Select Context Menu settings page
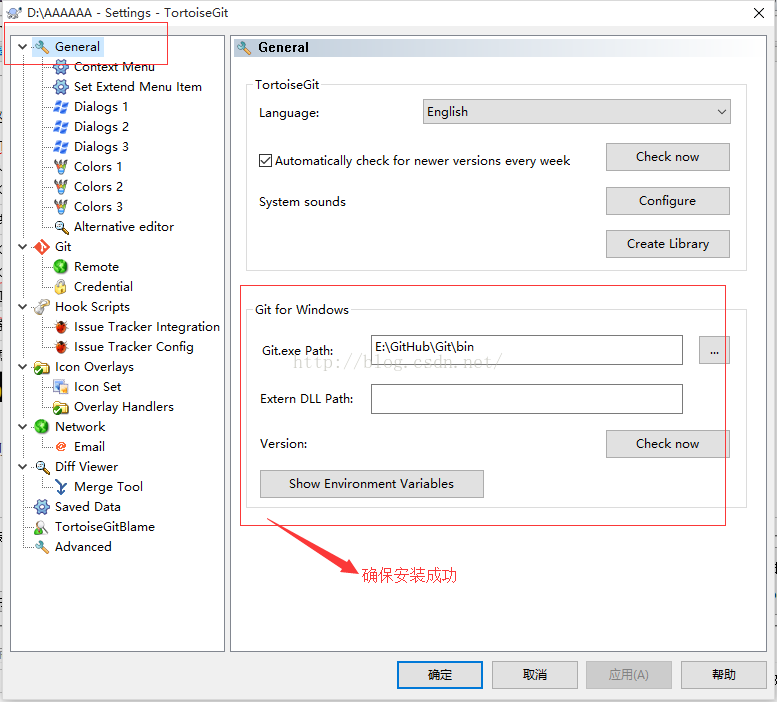The height and width of the screenshot is (702, 777). (x=114, y=66)
